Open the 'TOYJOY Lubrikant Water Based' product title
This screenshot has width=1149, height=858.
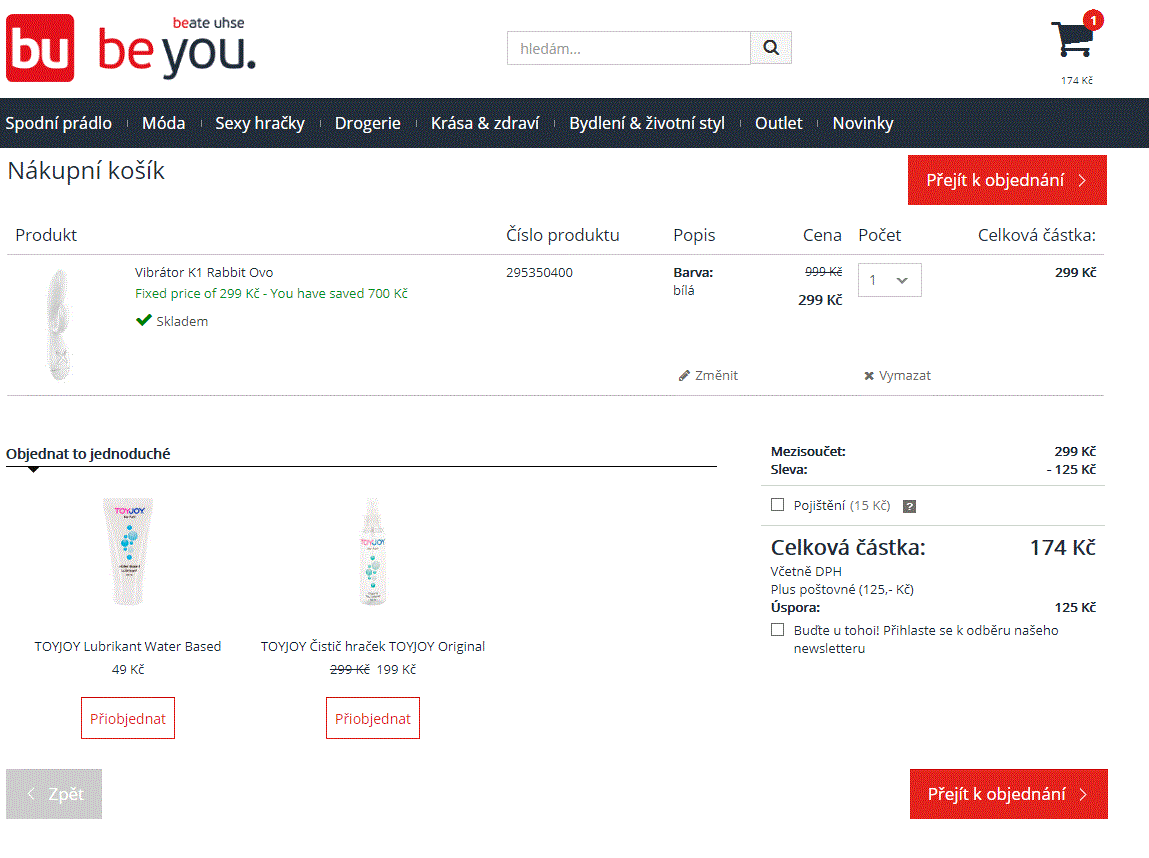pos(128,646)
